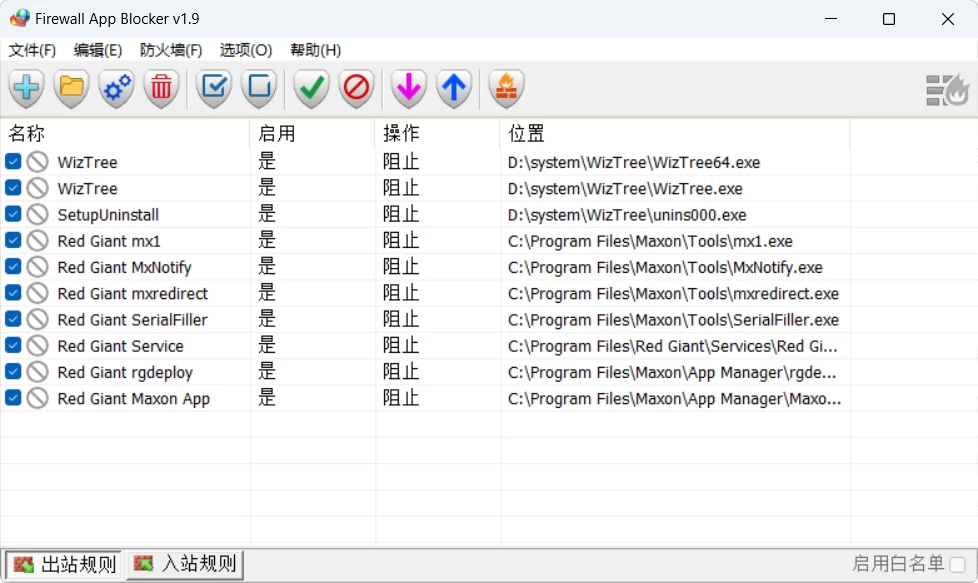978x583 pixels.
Task: Click 是 in the Red Giant mx1 row
Action: (x=267, y=241)
